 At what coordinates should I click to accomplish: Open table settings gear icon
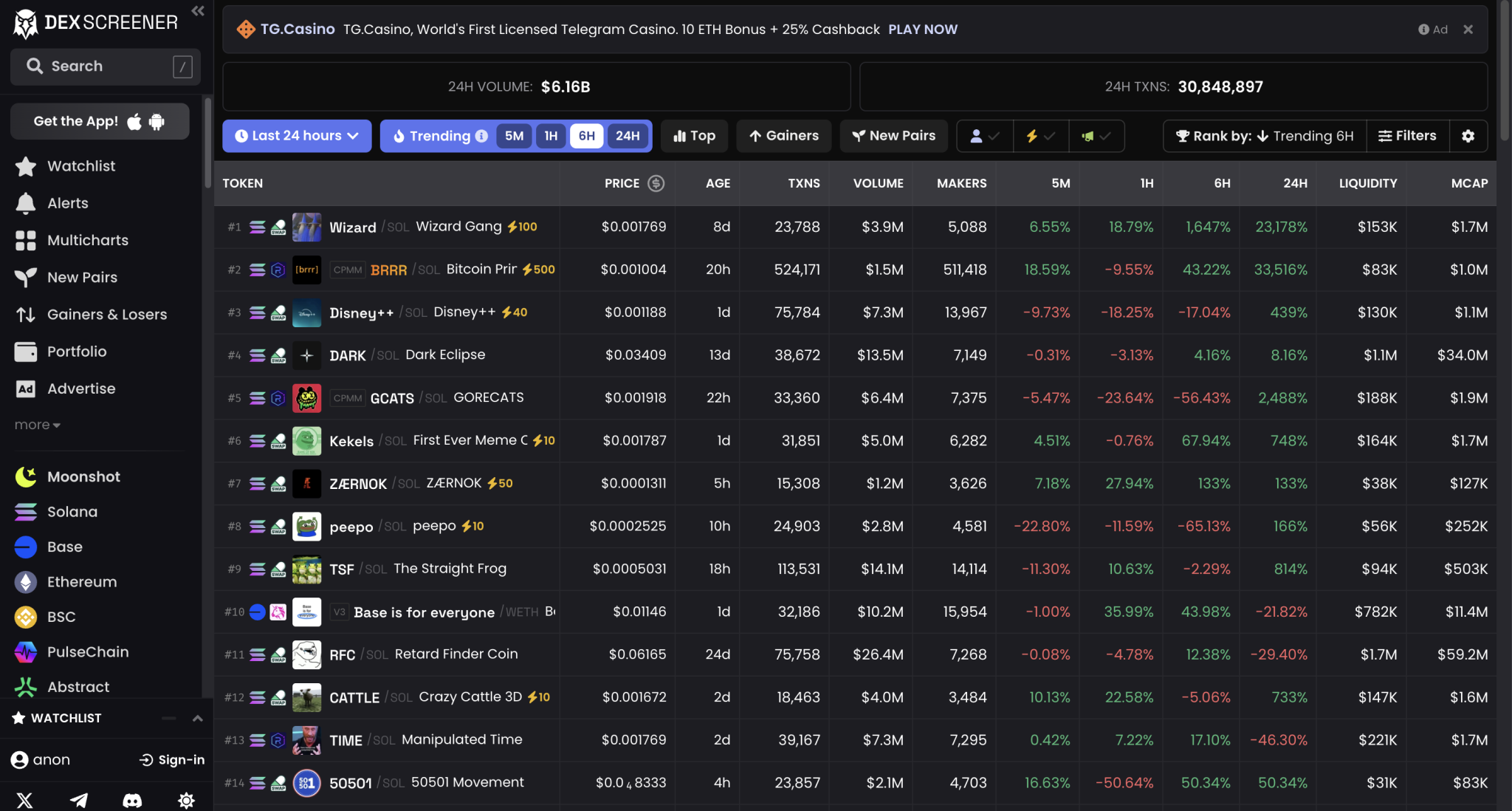(x=1468, y=136)
